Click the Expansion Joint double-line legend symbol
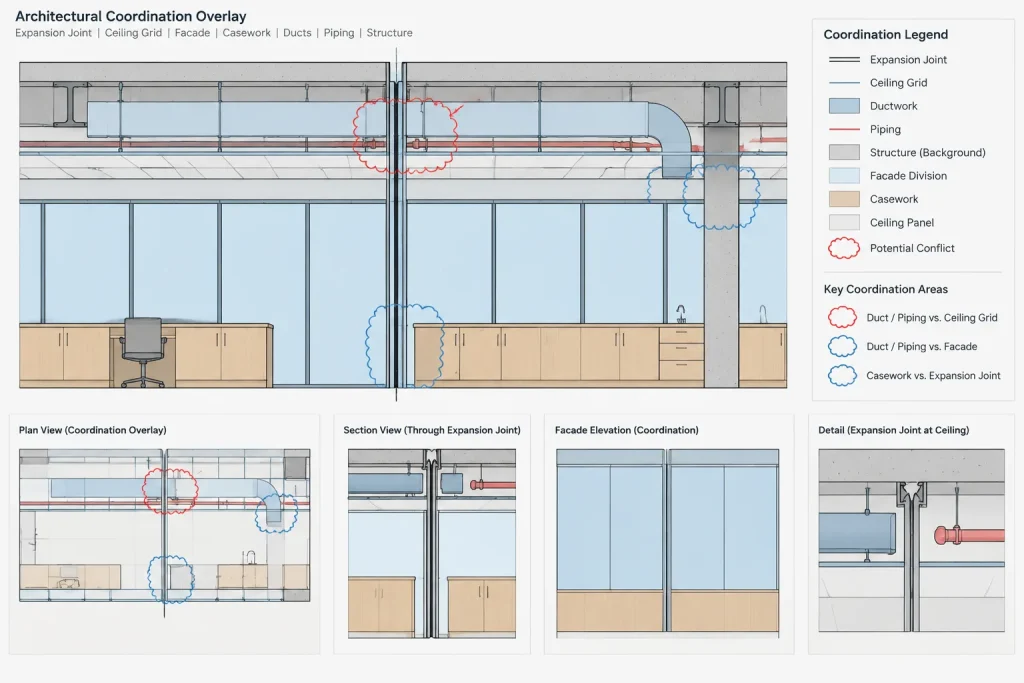Image resolution: width=1024 pixels, height=683 pixels. 844,59
